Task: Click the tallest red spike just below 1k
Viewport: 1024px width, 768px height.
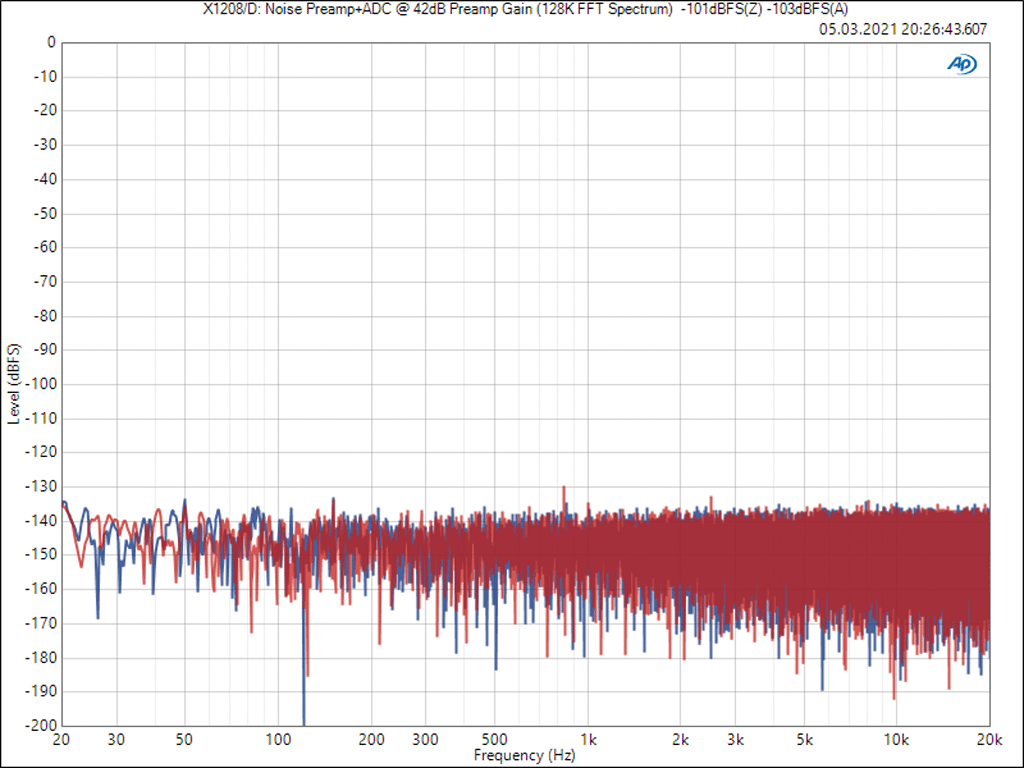Action: [564, 500]
